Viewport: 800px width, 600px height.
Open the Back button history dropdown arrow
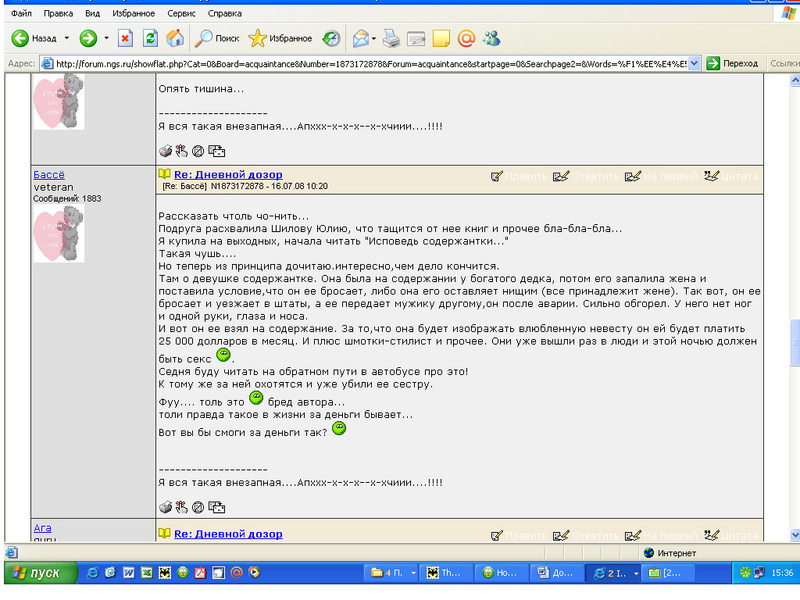[66, 38]
